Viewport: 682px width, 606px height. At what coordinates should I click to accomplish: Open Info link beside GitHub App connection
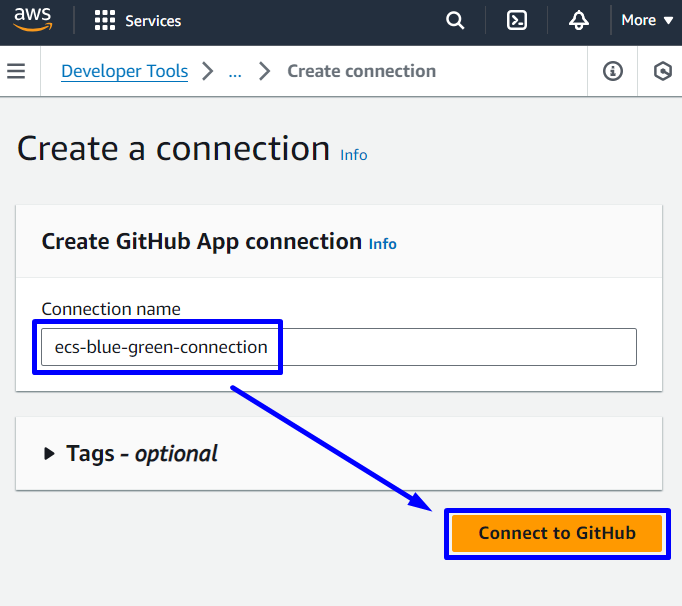coord(382,243)
